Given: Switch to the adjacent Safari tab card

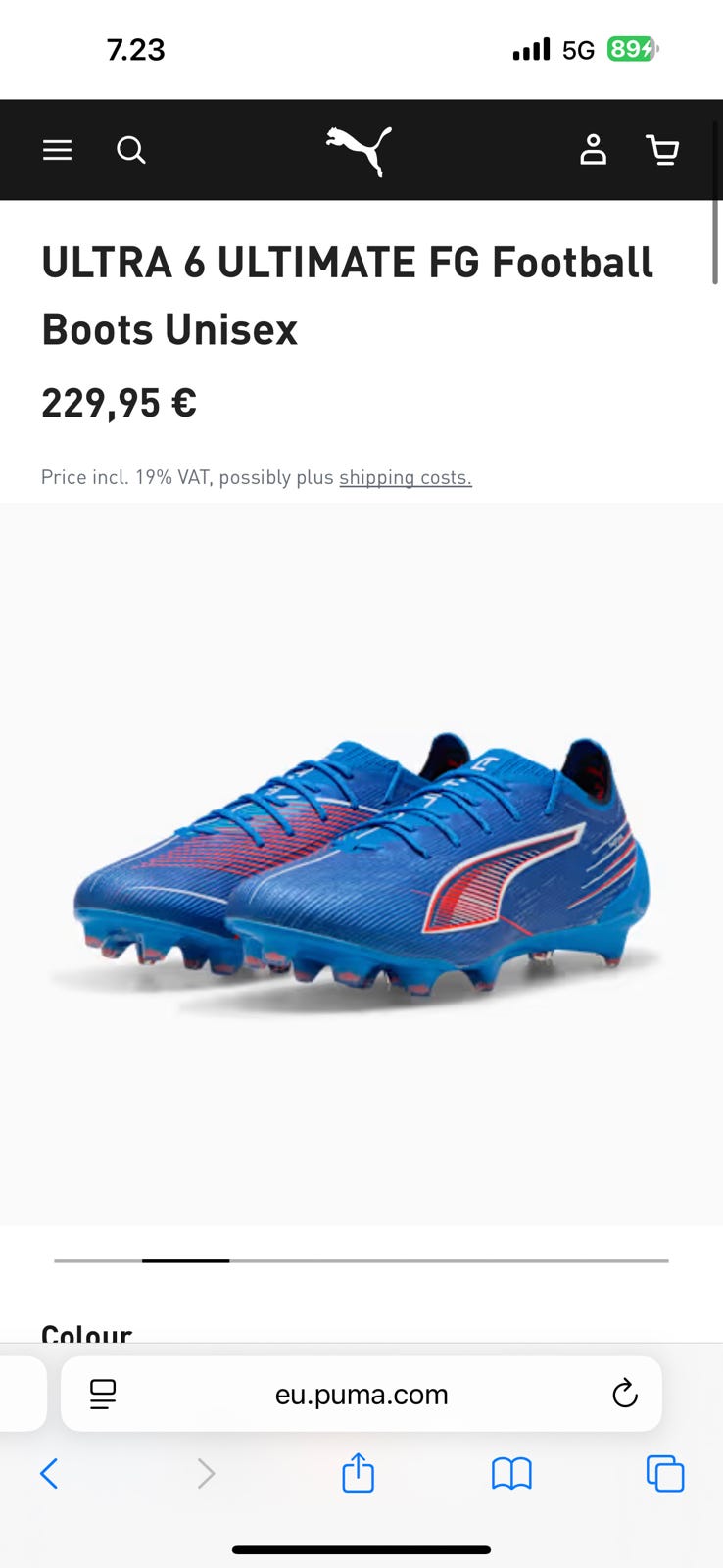Looking at the screenshot, I should [23, 1394].
